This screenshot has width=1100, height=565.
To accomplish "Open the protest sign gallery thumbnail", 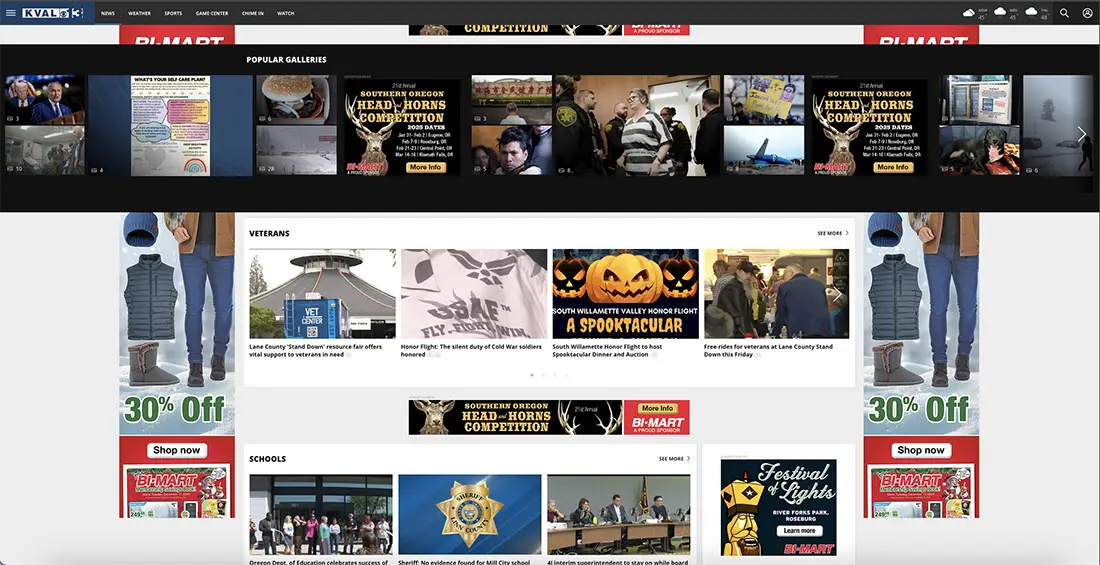I will click(764, 100).
